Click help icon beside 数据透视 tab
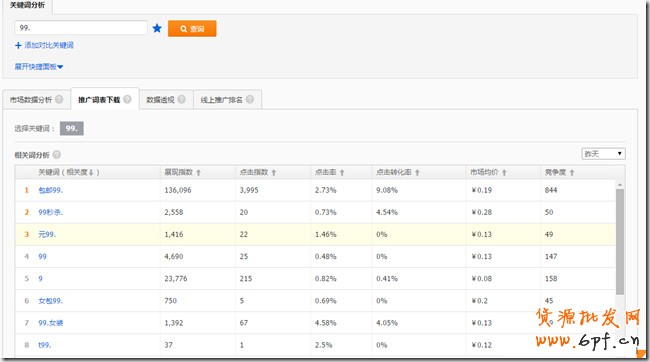The height and width of the screenshot is (362, 650). (181, 100)
